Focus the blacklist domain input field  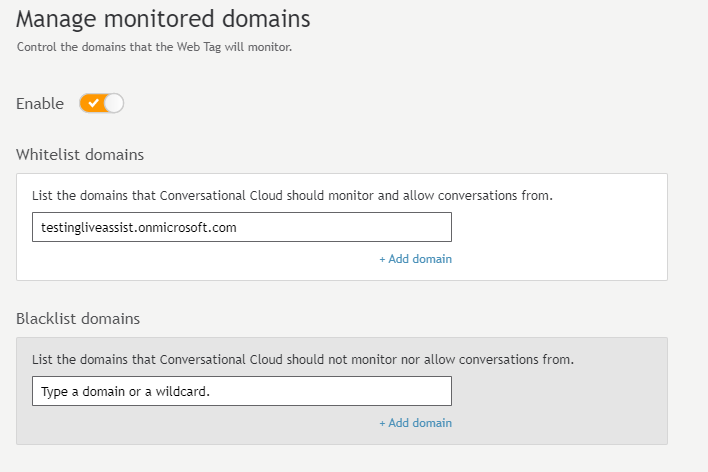[242, 391]
